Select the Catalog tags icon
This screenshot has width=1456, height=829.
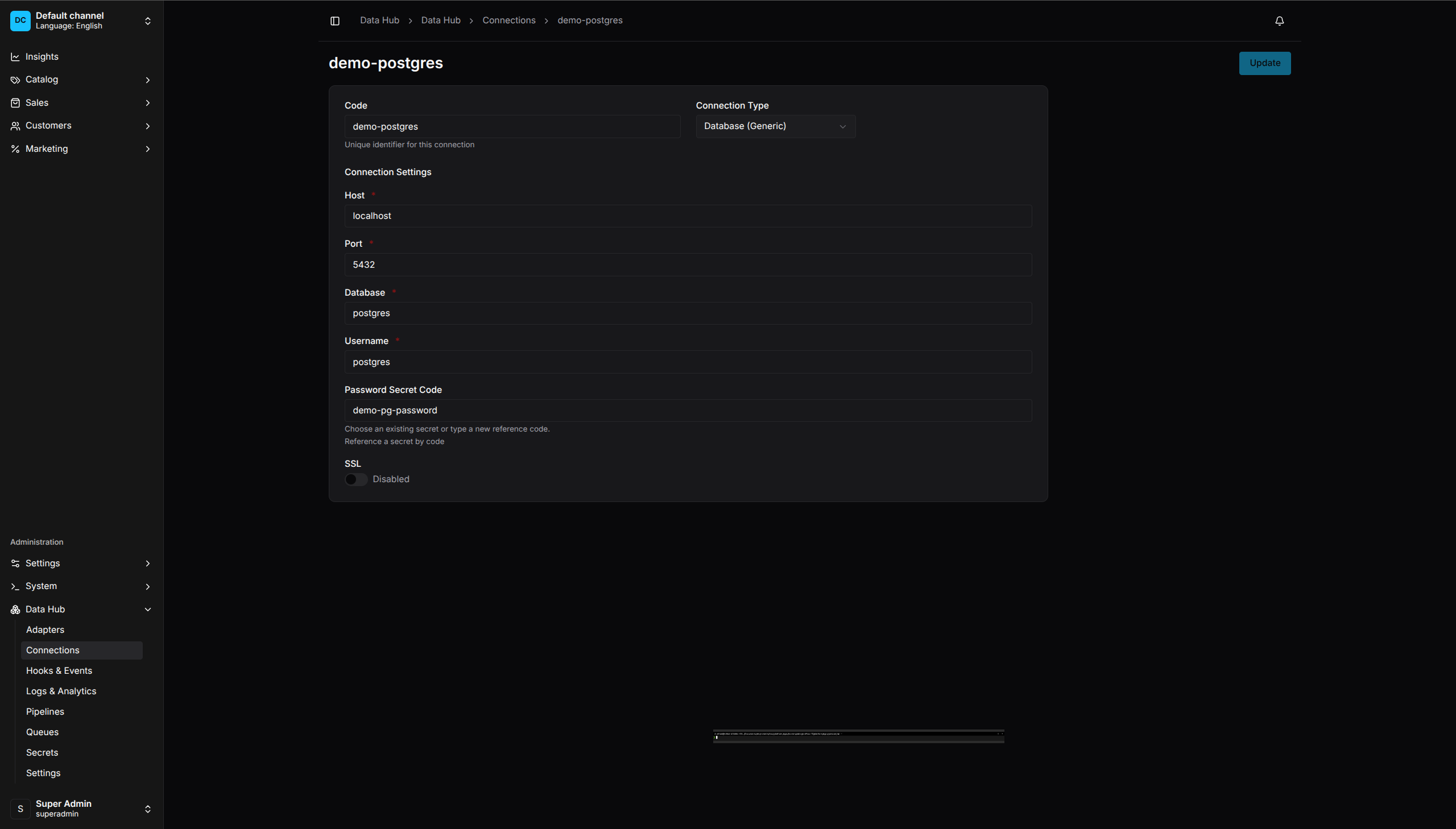[15, 80]
